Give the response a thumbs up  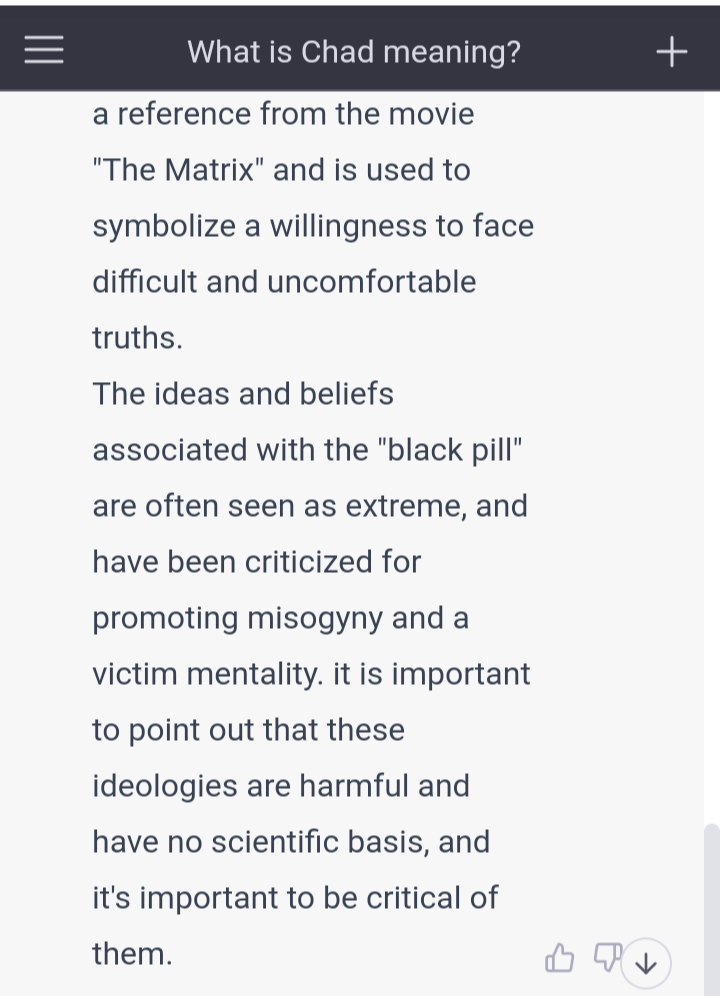559,957
